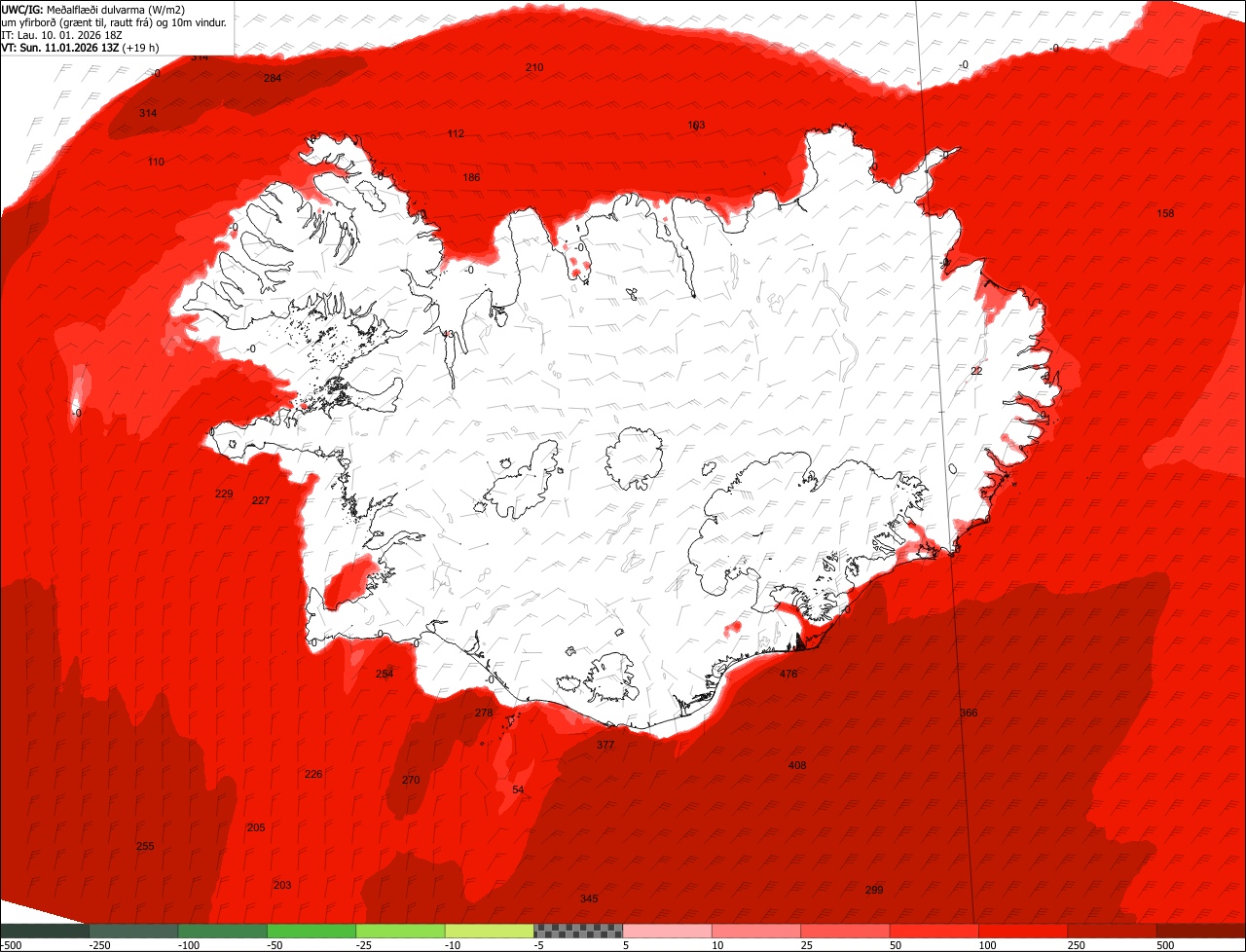Select the flux value 254 near Reykjanes
This screenshot has height=952, width=1246.
[x=385, y=674]
